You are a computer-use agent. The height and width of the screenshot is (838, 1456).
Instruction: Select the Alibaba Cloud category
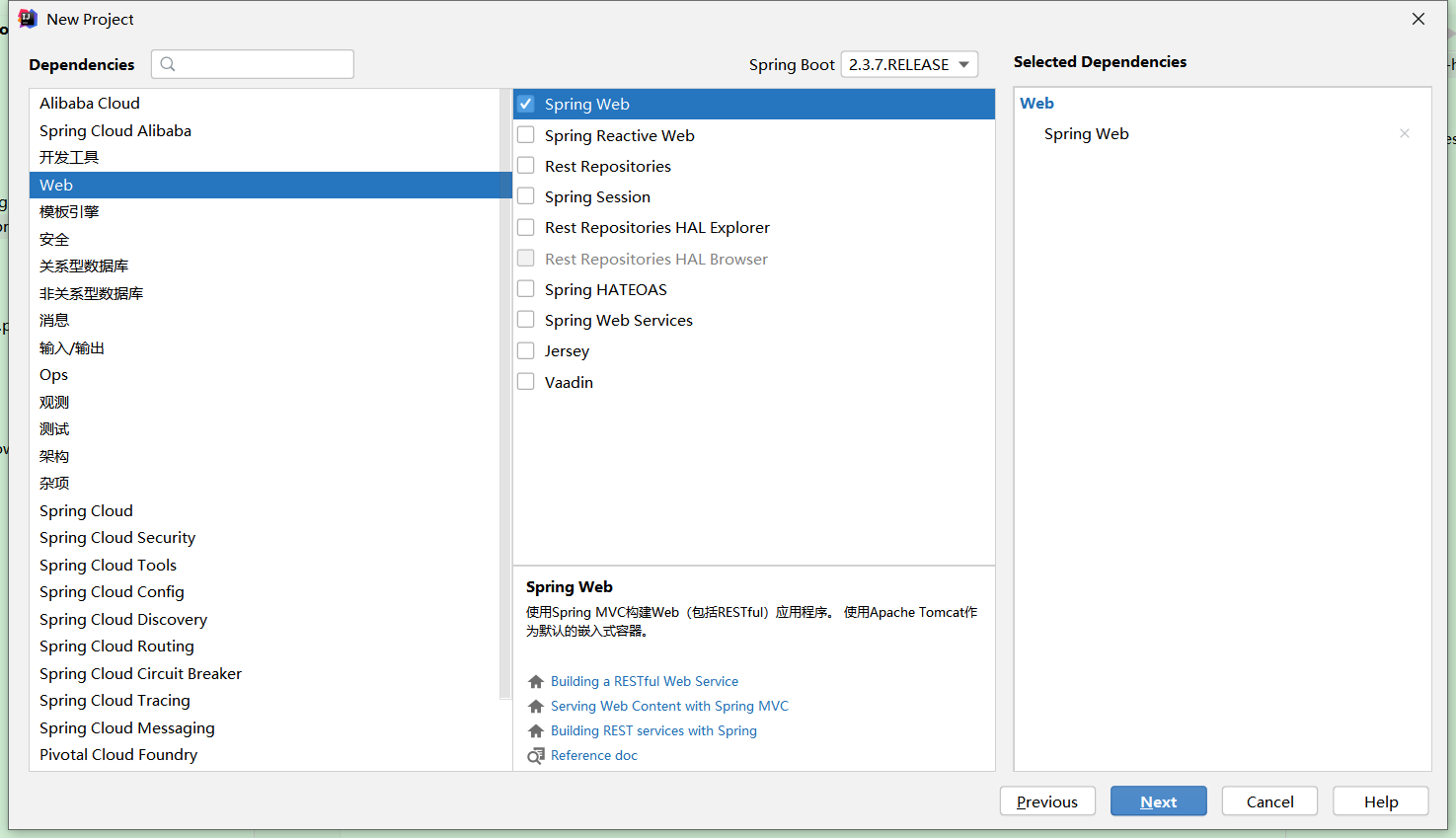pos(265,103)
